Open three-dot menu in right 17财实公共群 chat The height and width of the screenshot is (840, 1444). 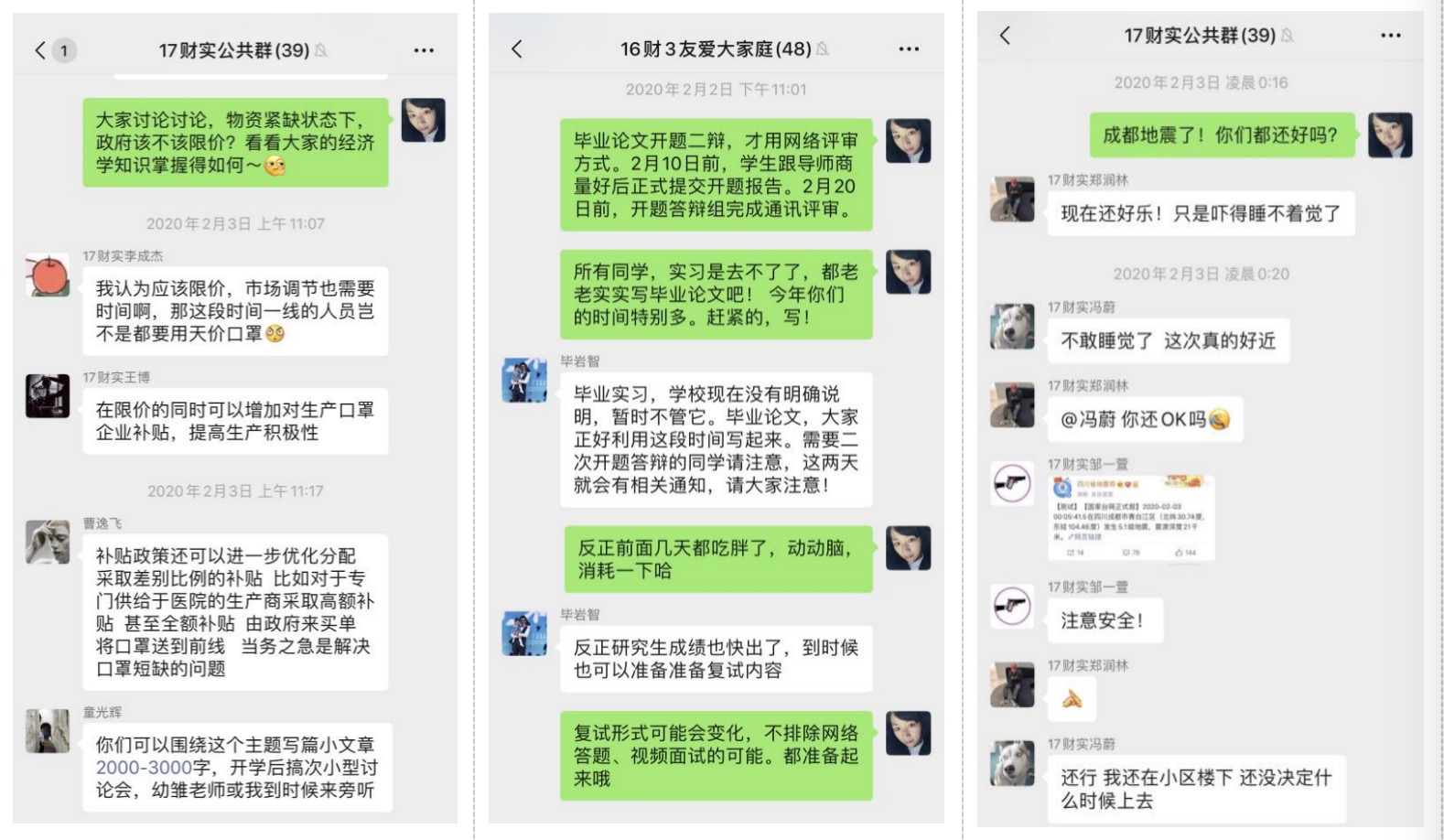pyautogui.click(x=1390, y=36)
